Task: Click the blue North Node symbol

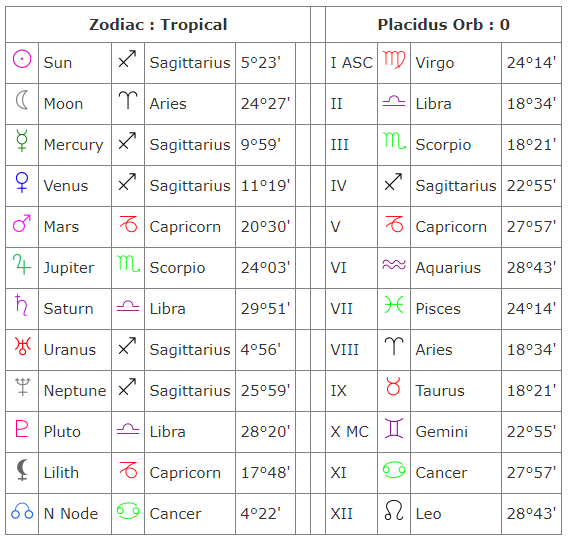Action: (22, 511)
